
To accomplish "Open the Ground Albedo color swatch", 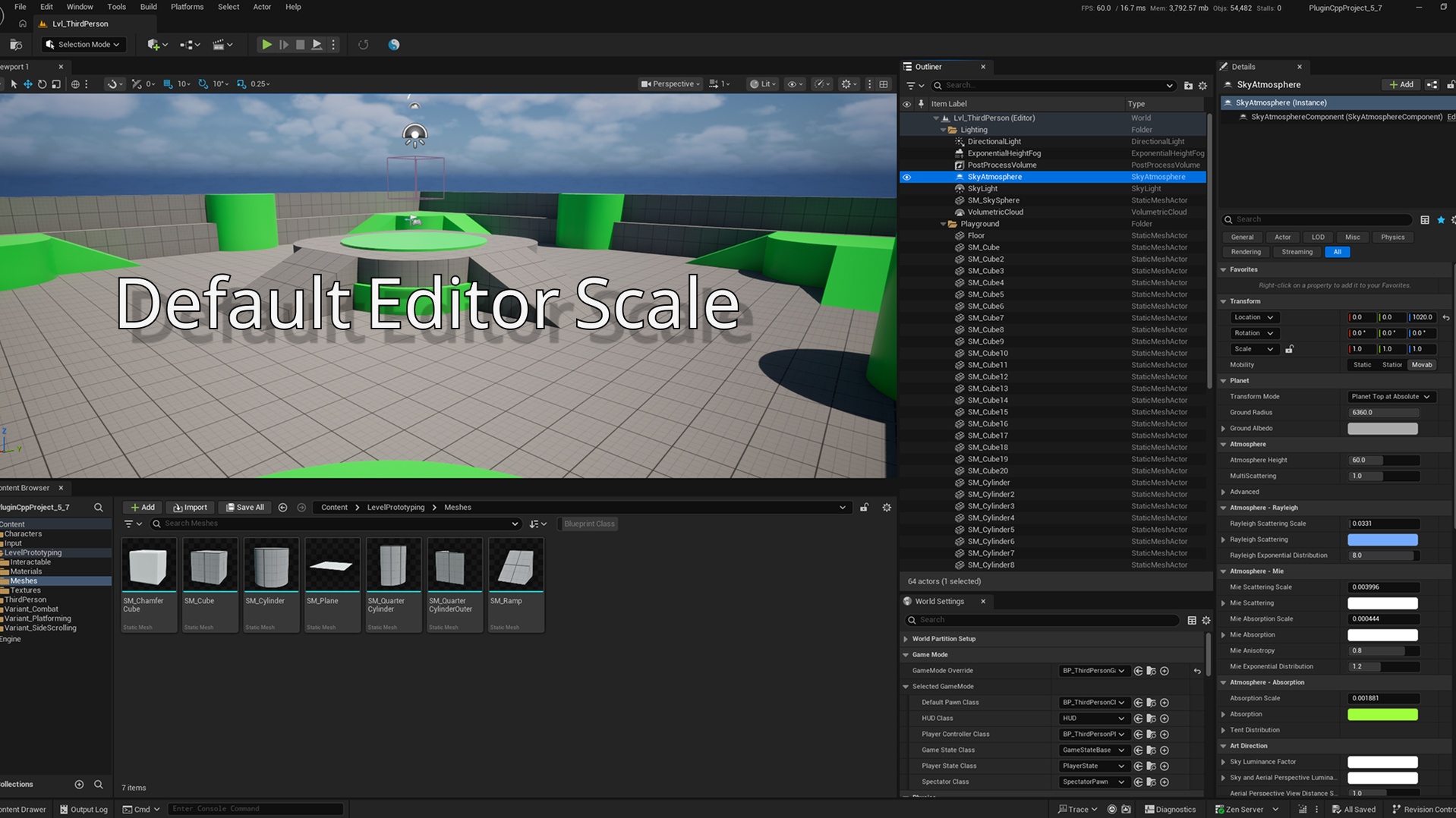I will point(1382,429).
